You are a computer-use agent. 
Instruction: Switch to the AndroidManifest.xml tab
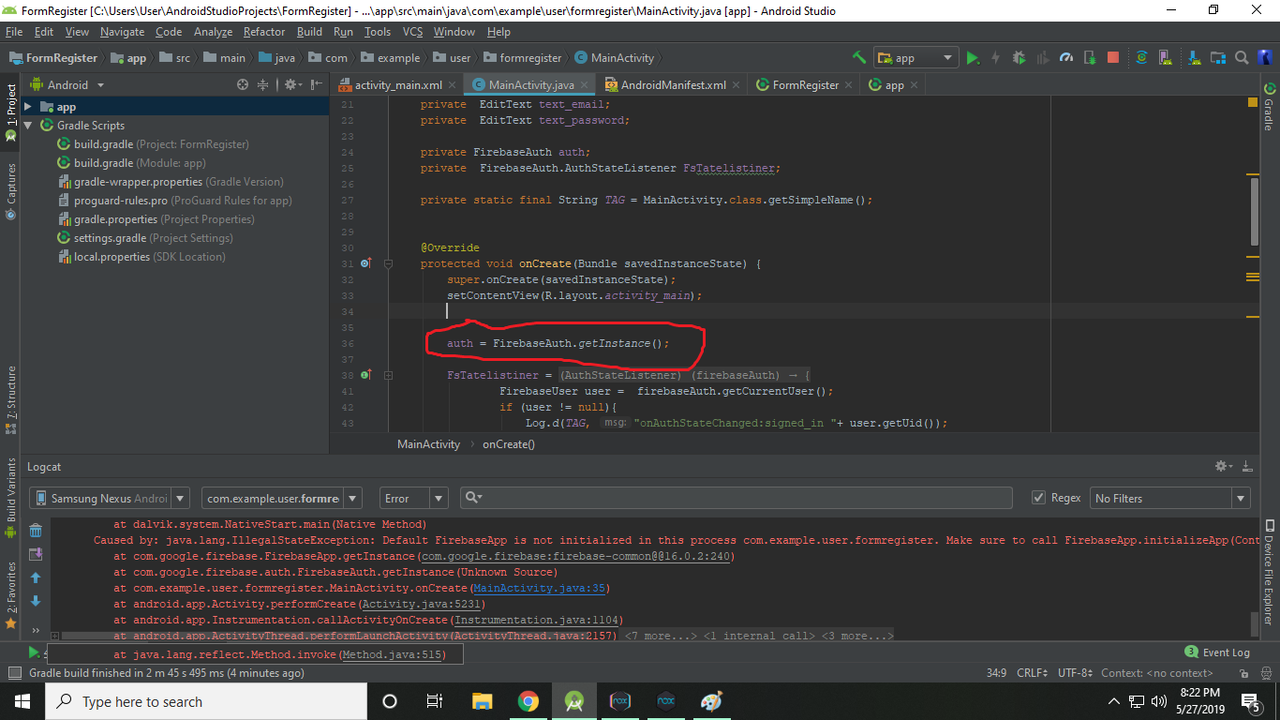point(673,85)
